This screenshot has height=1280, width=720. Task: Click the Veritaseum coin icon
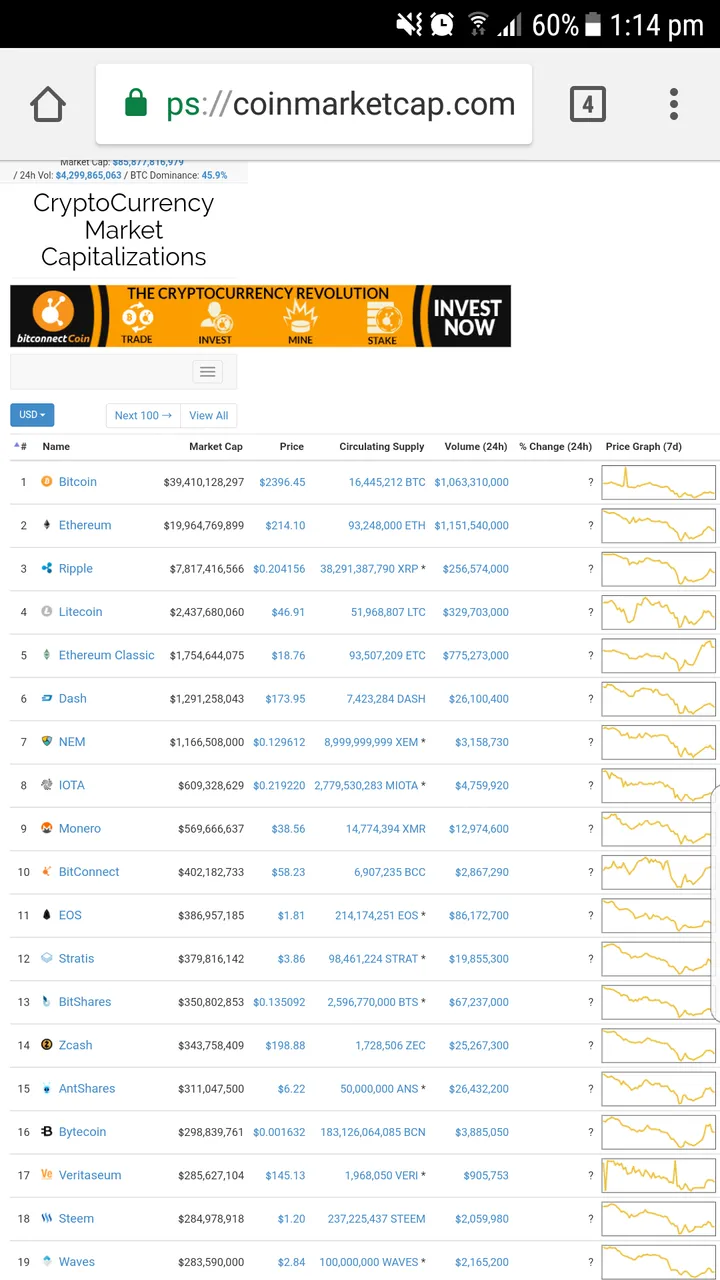[x=46, y=1175]
